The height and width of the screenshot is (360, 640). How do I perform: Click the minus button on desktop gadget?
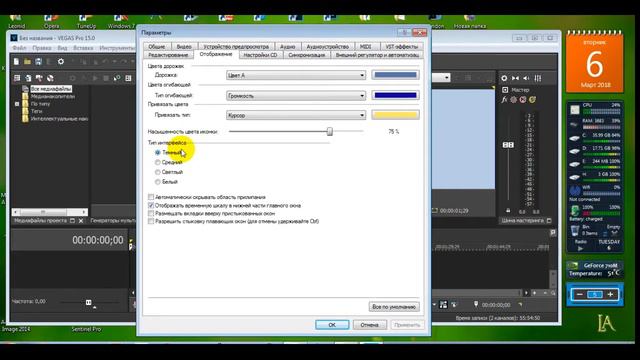click(580, 294)
